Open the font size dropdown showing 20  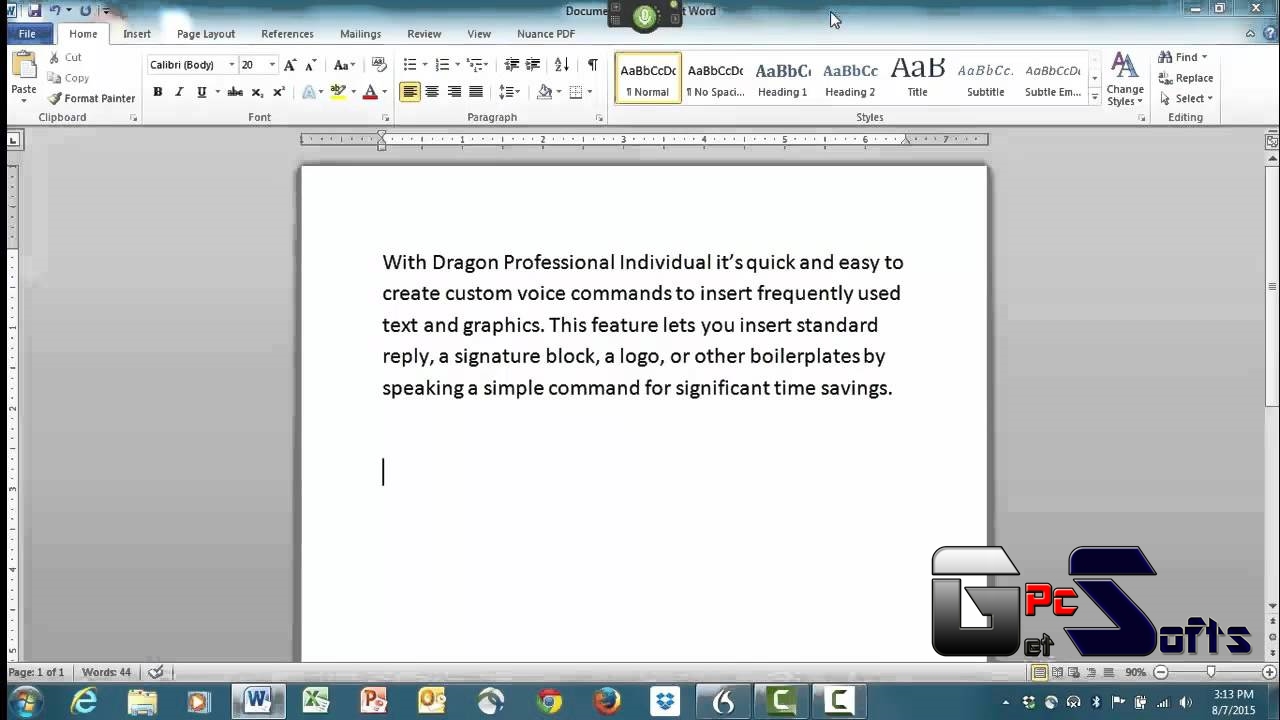tap(272, 65)
